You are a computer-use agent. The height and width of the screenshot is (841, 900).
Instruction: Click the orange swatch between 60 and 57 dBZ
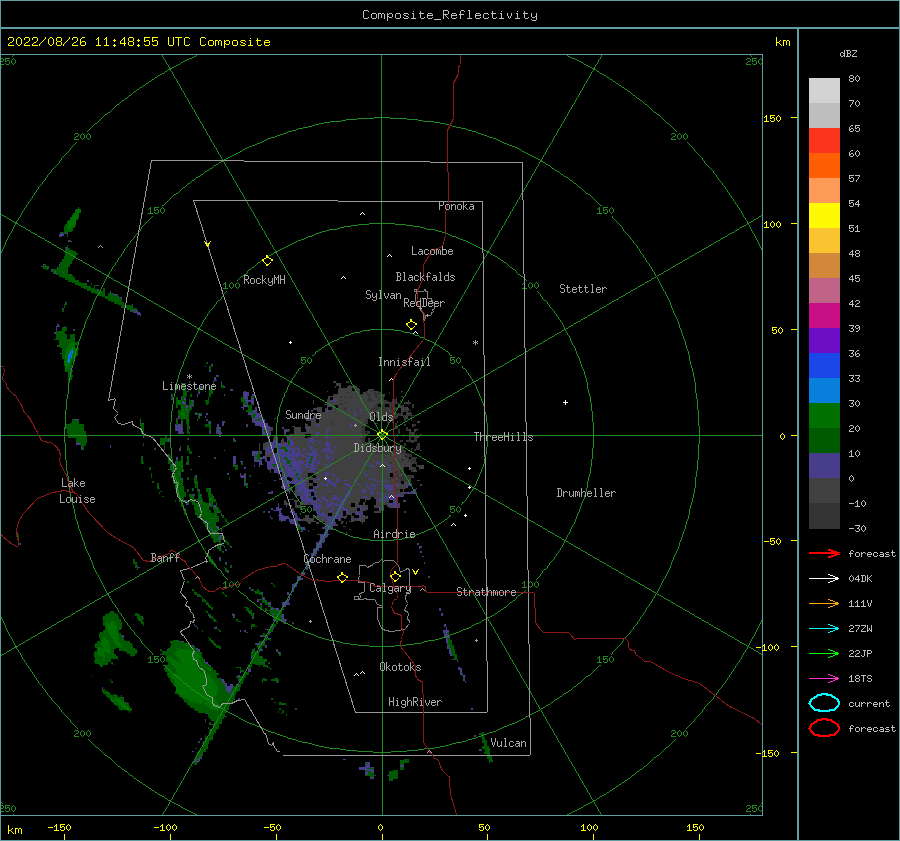tap(824, 166)
